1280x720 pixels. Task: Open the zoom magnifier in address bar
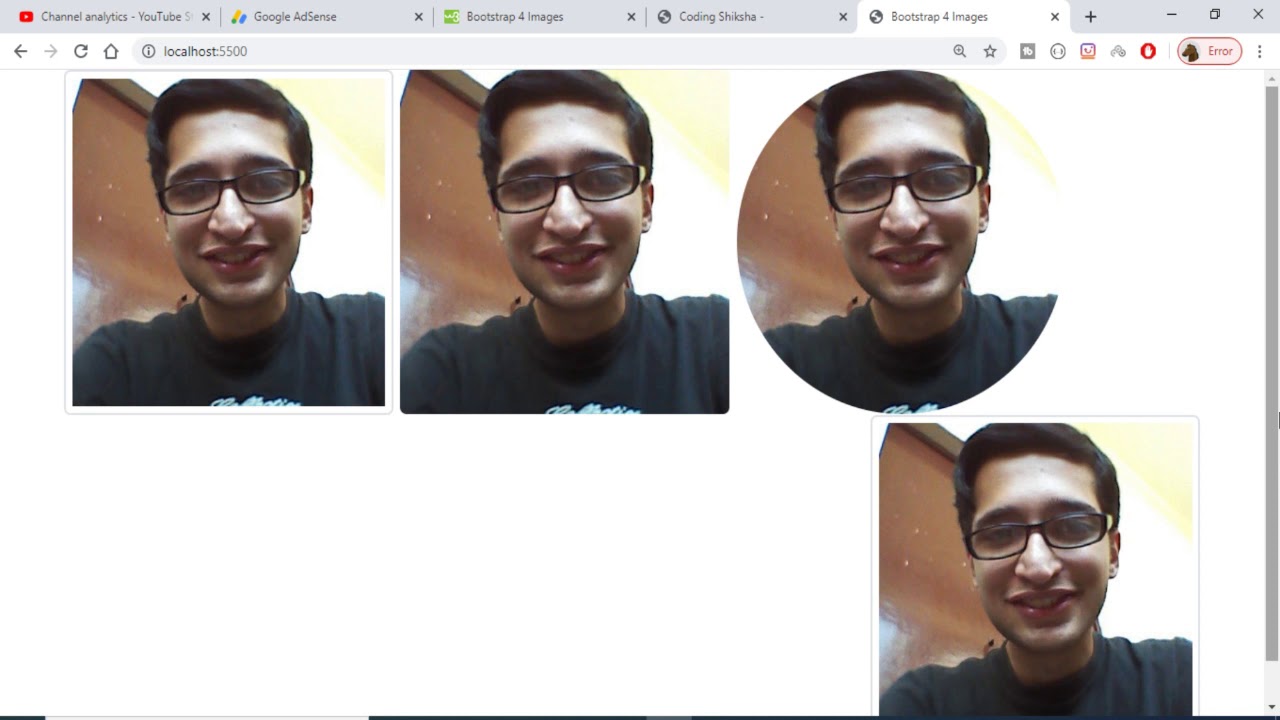click(x=959, y=51)
